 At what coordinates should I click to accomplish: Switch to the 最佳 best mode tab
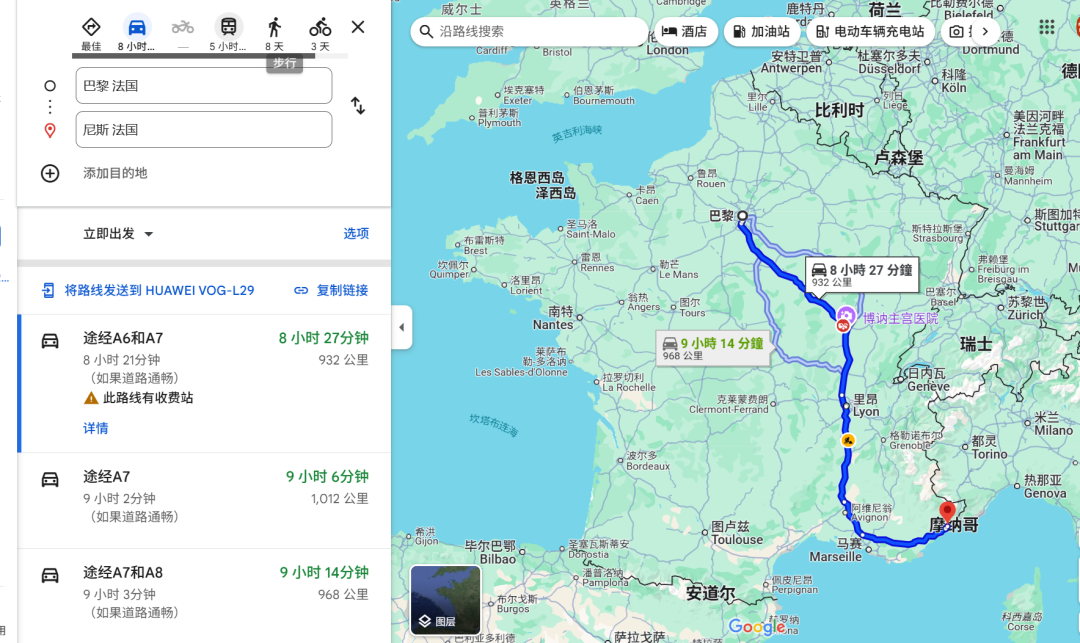tap(90, 27)
